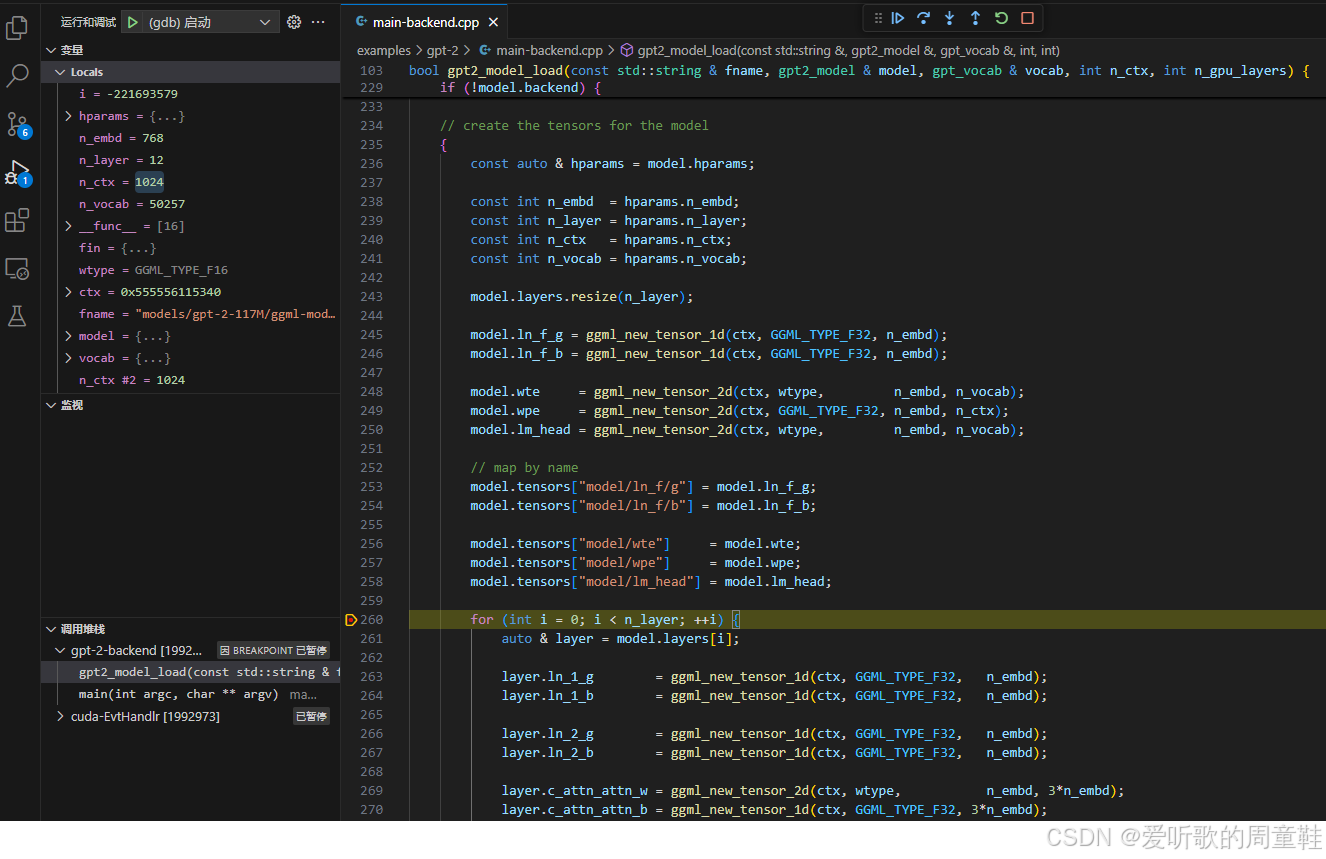
Task: Open the Run and Debug view
Action: click(17, 172)
